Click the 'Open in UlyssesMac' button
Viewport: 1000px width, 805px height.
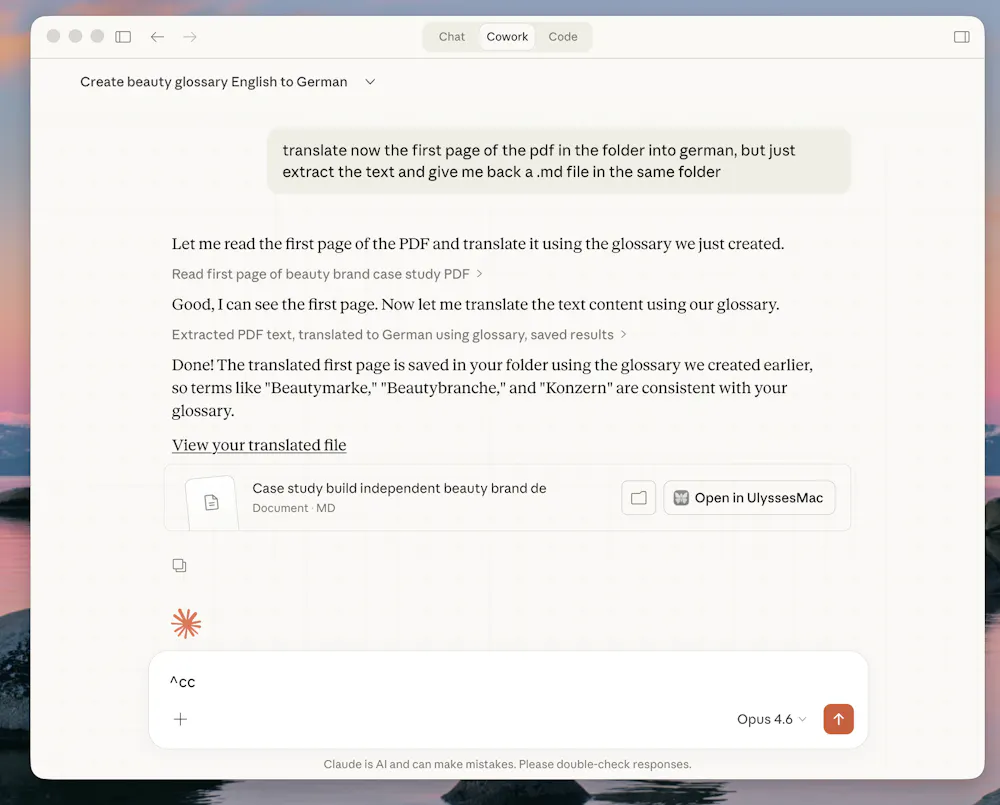point(749,498)
